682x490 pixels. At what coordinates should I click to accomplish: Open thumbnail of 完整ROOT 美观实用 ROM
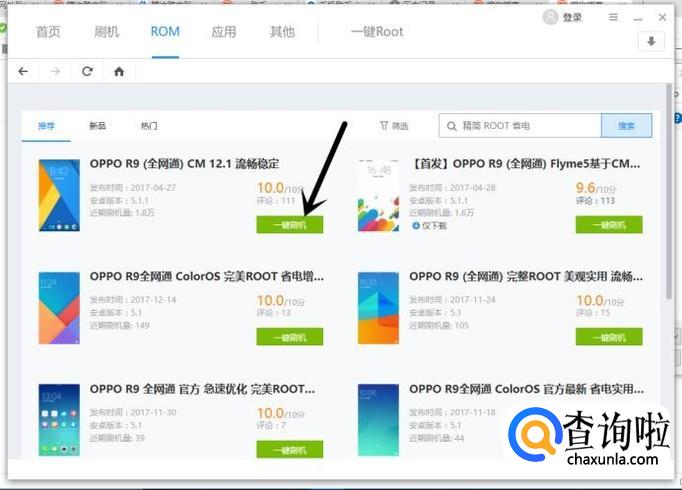click(x=378, y=308)
